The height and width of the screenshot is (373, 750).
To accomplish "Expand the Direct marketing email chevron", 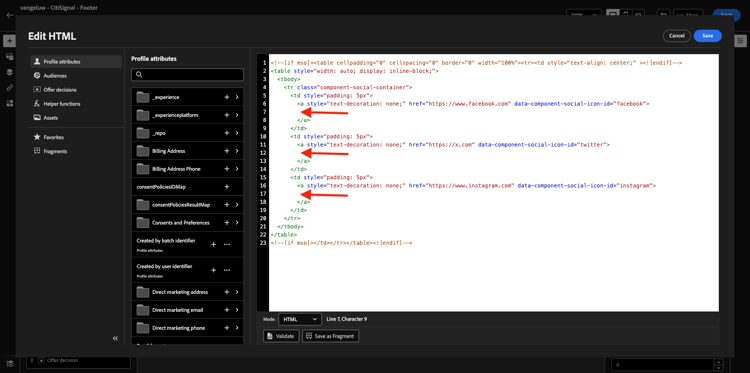I will pos(237,310).
